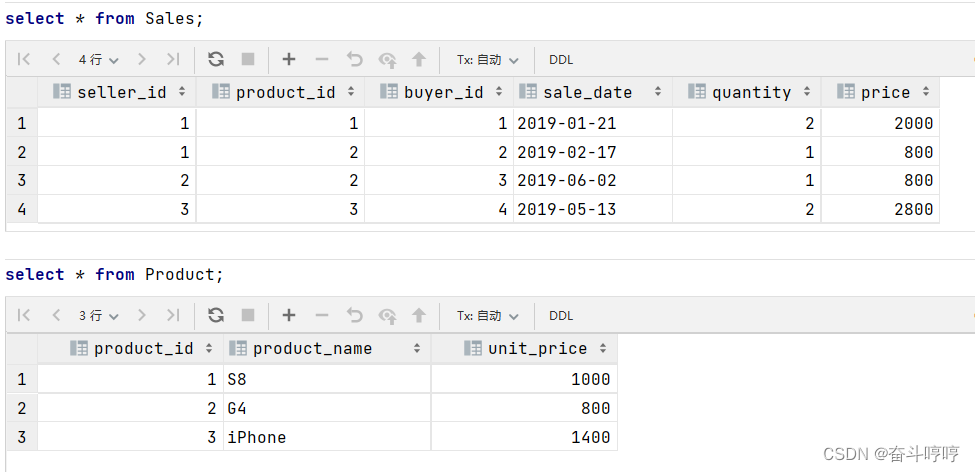The image size is (975, 472).
Task: Open Sales transaction mode dropdown
Action: pyautogui.click(x=488, y=59)
